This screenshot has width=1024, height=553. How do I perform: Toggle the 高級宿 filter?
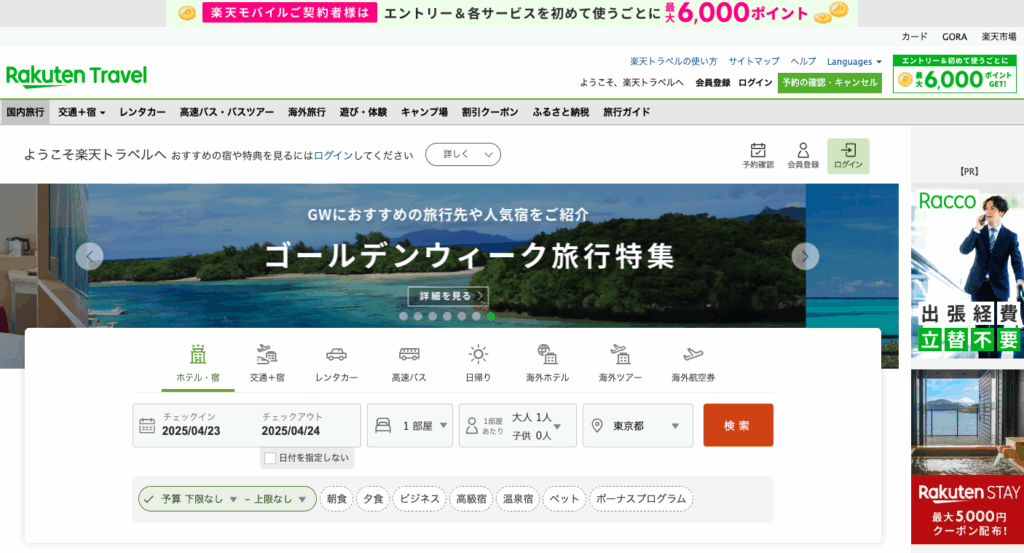tap(471, 499)
